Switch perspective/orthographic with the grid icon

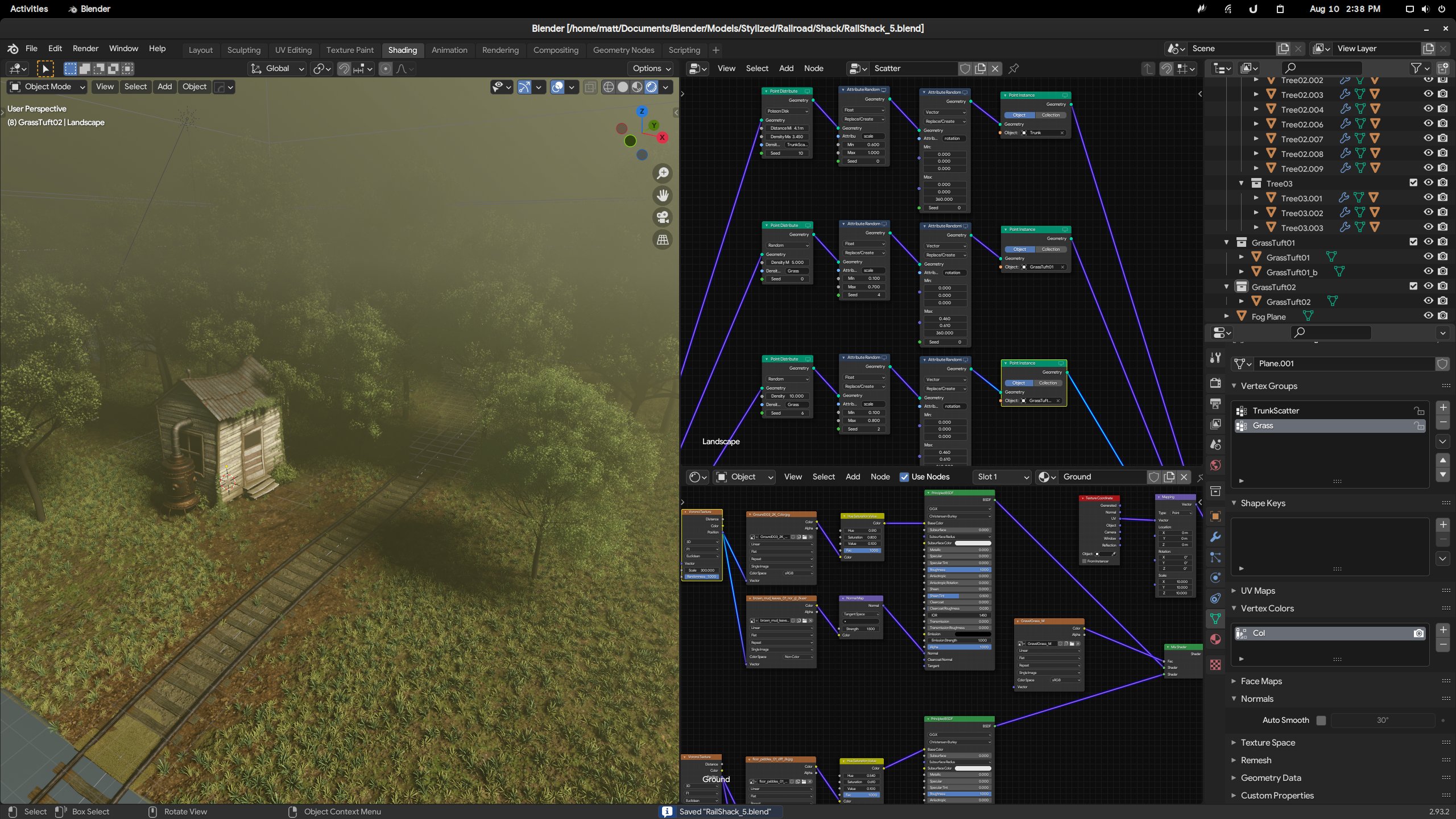663,239
